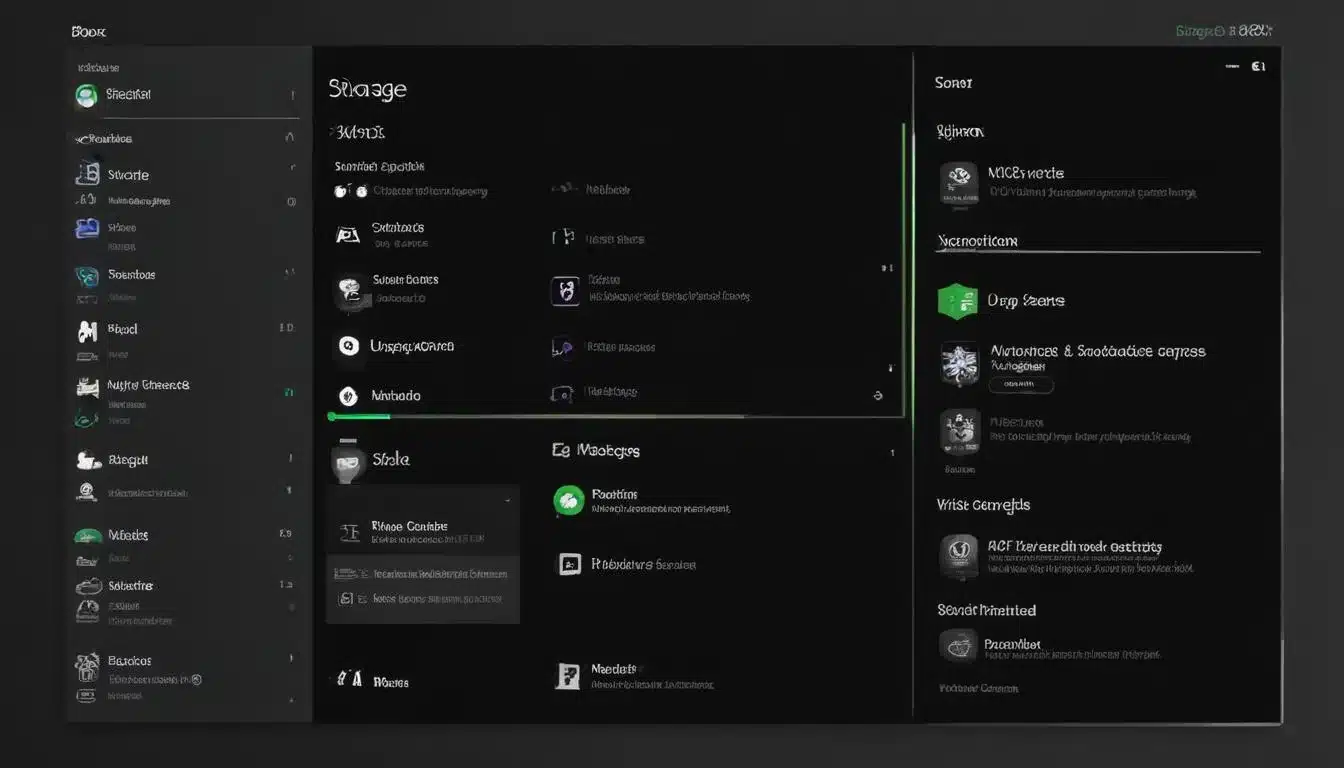Click the green progress slider under Mabado
The image size is (1344, 768).
pos(360,416)
